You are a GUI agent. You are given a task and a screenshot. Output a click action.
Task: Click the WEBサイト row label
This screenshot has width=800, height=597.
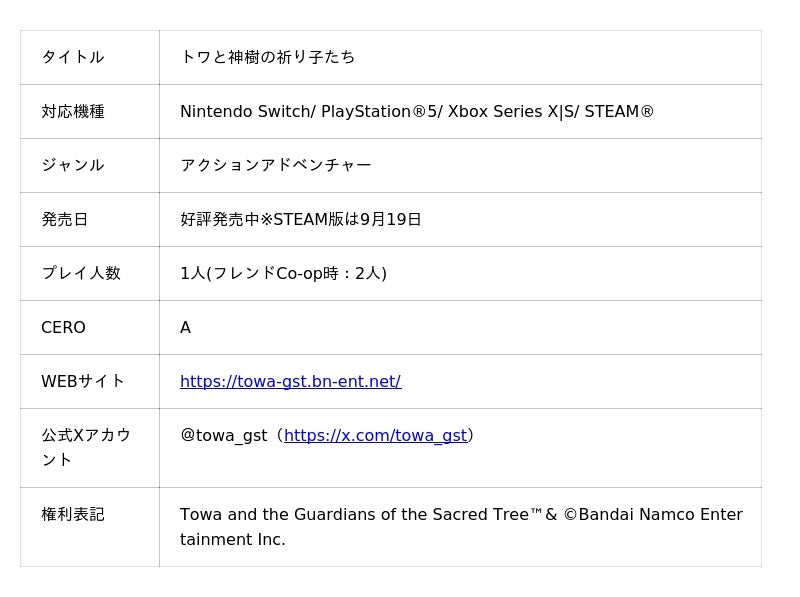tap(83, 381)
